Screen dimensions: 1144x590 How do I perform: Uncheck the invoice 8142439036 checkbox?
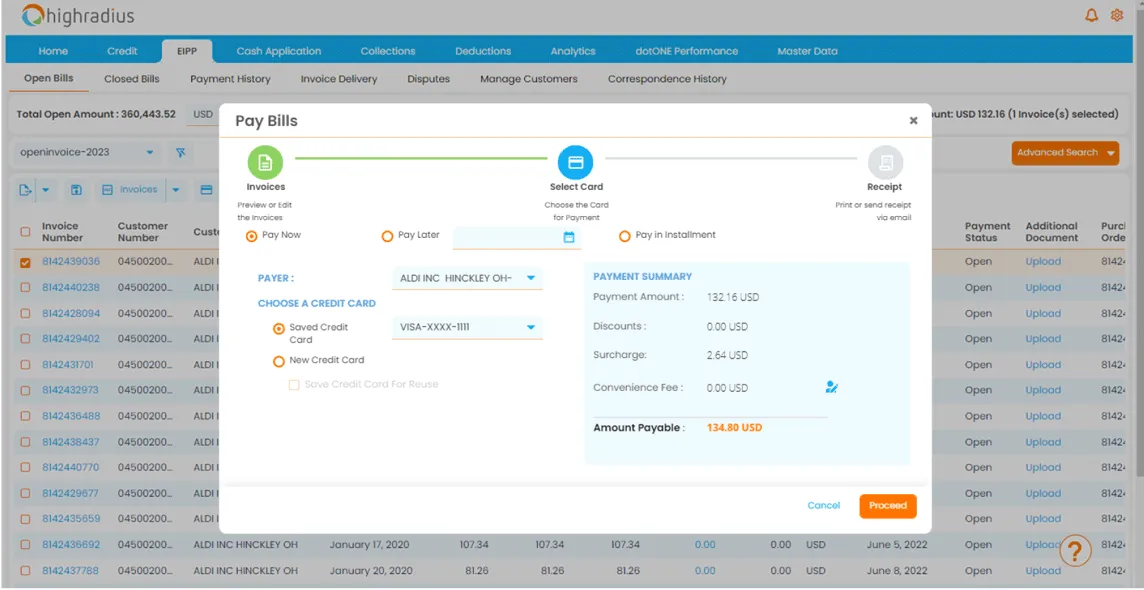[x=26, y=262]
